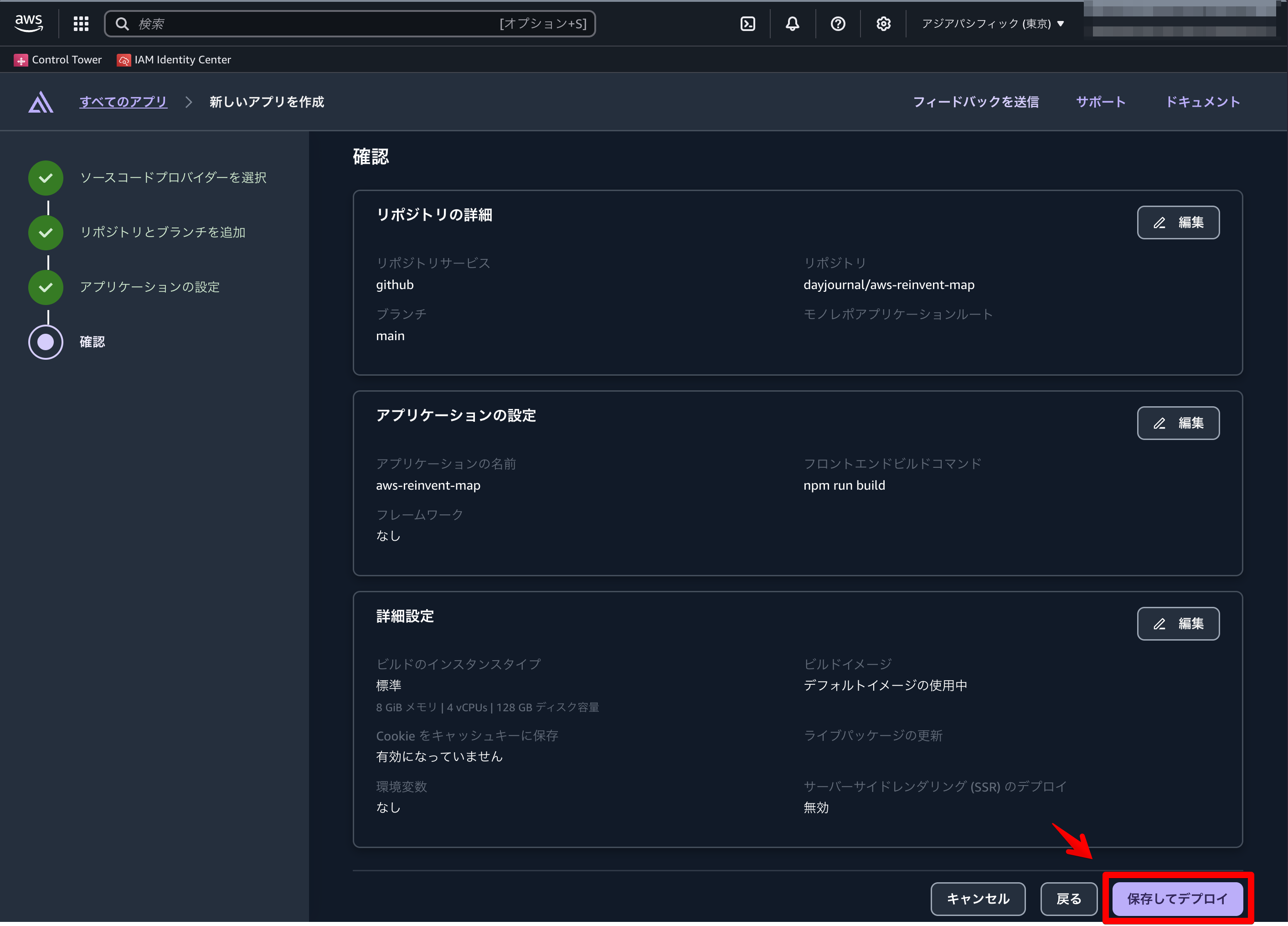
Task: Edit the アプリケーションの設定 section
Action: [x=1178, y=423]
